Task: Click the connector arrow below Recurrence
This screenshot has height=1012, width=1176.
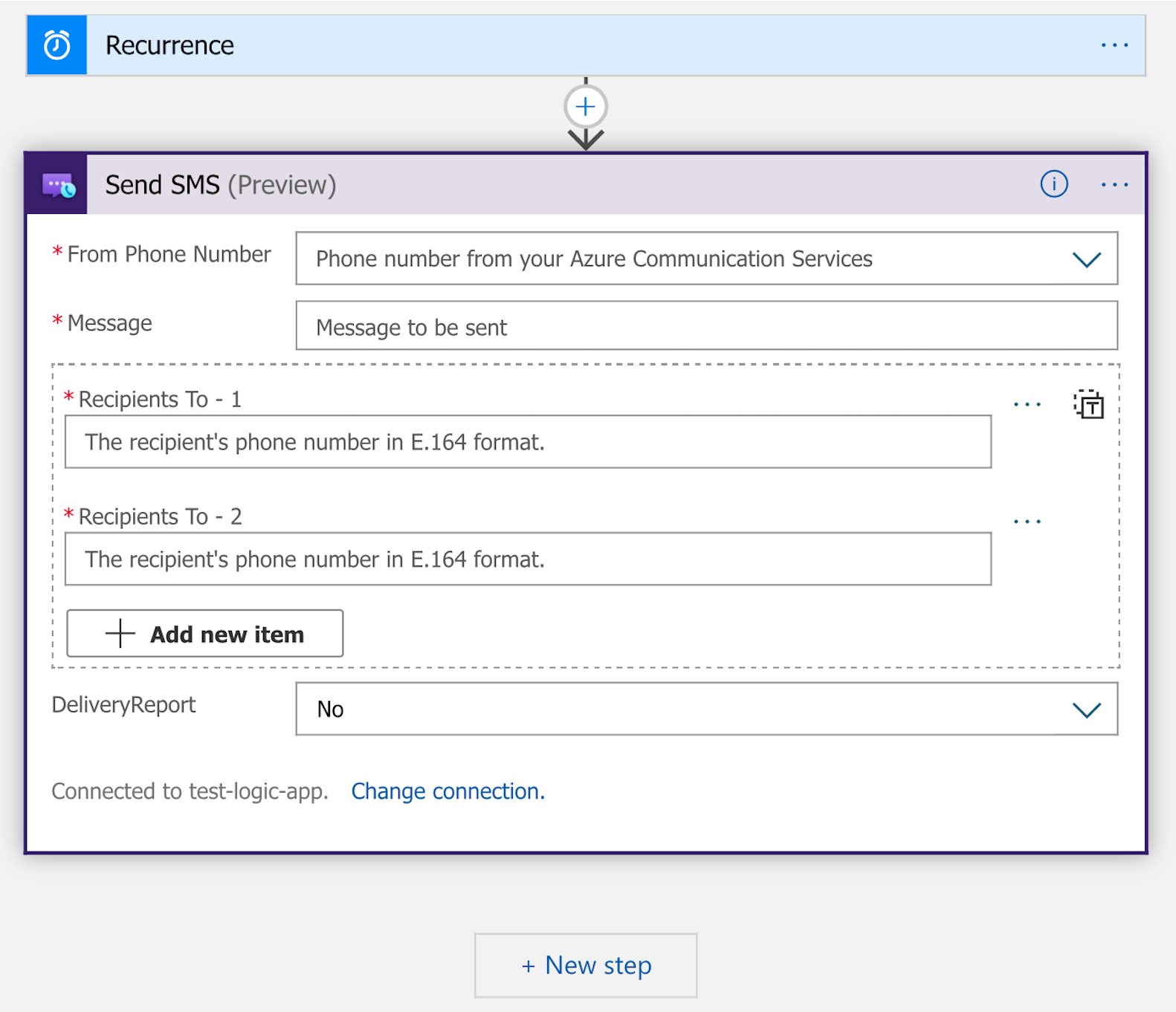Action: click(586, 138)
